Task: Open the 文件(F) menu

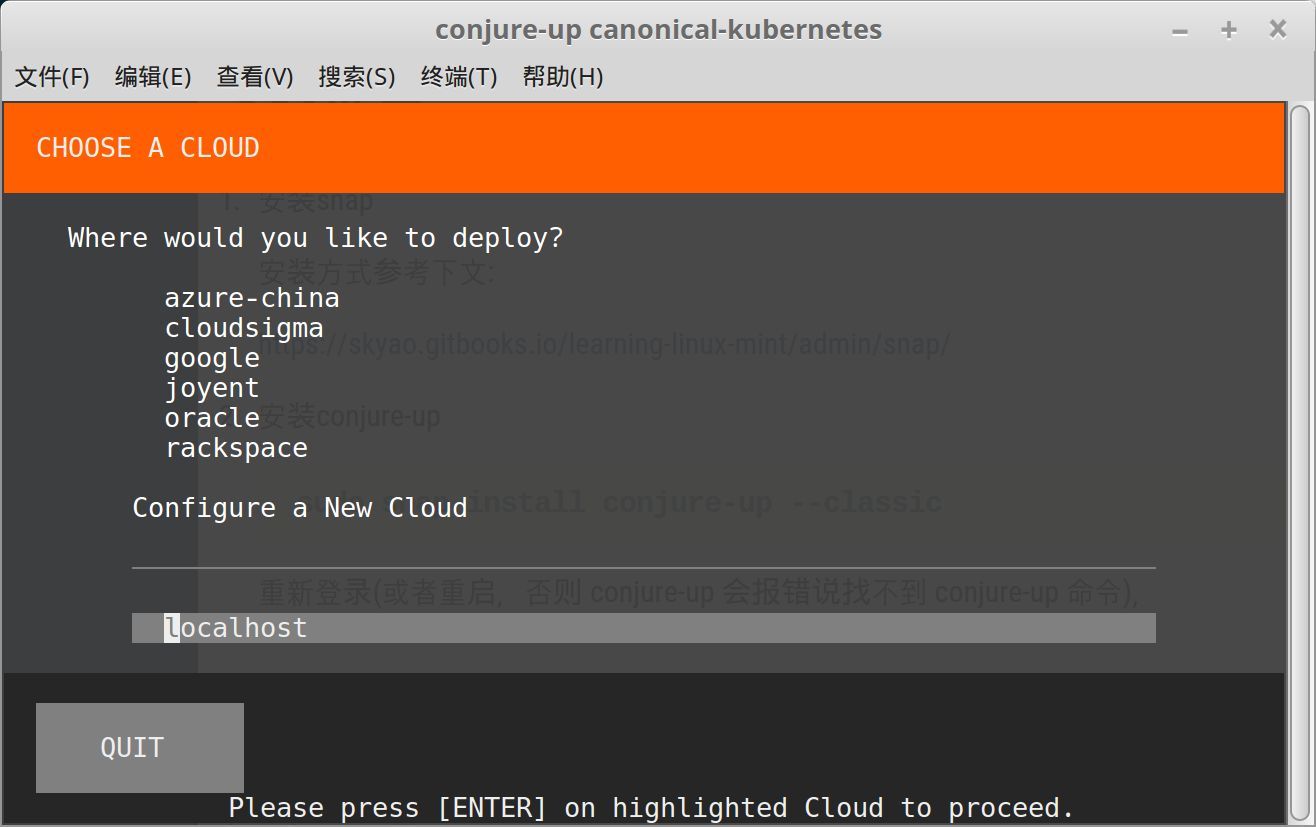Action: coord(53,77)
